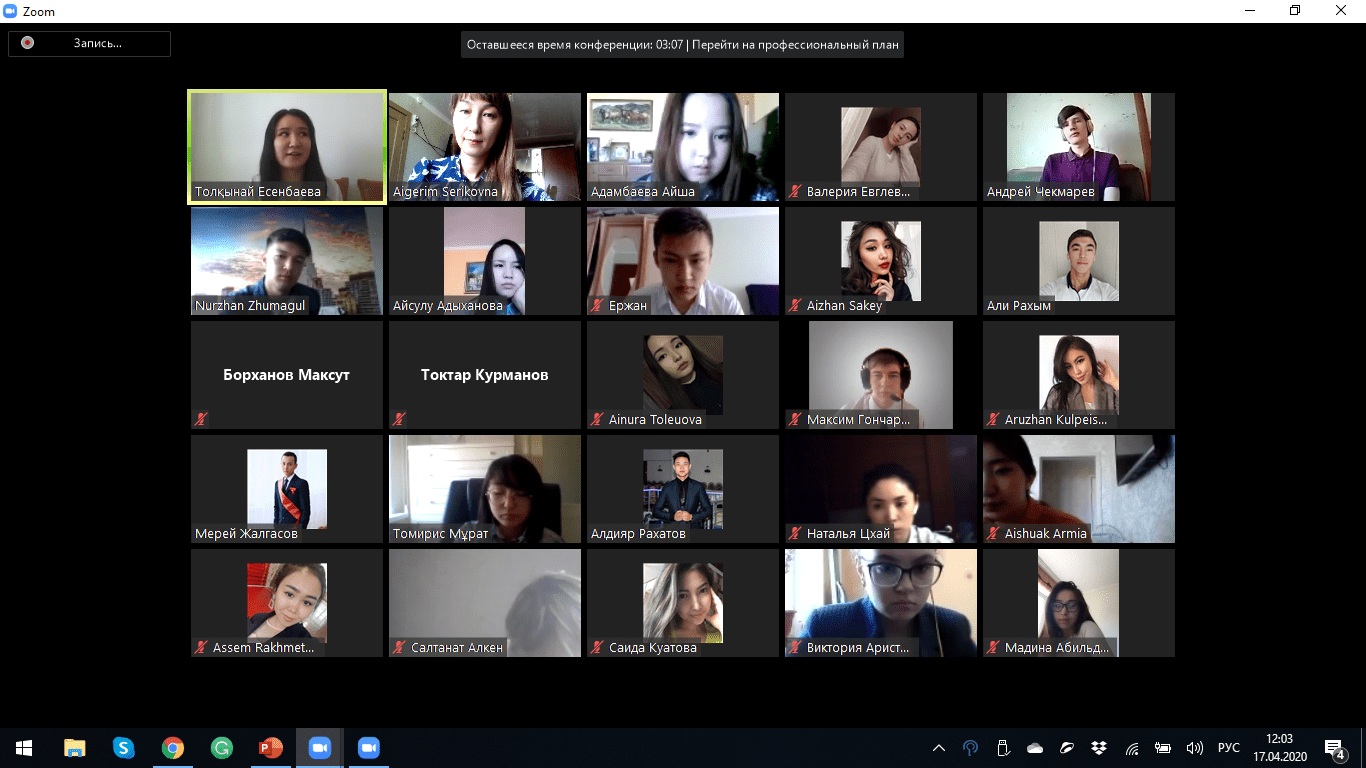Click muted mic icon beside Мадина Абильд

tap(994, 648)
